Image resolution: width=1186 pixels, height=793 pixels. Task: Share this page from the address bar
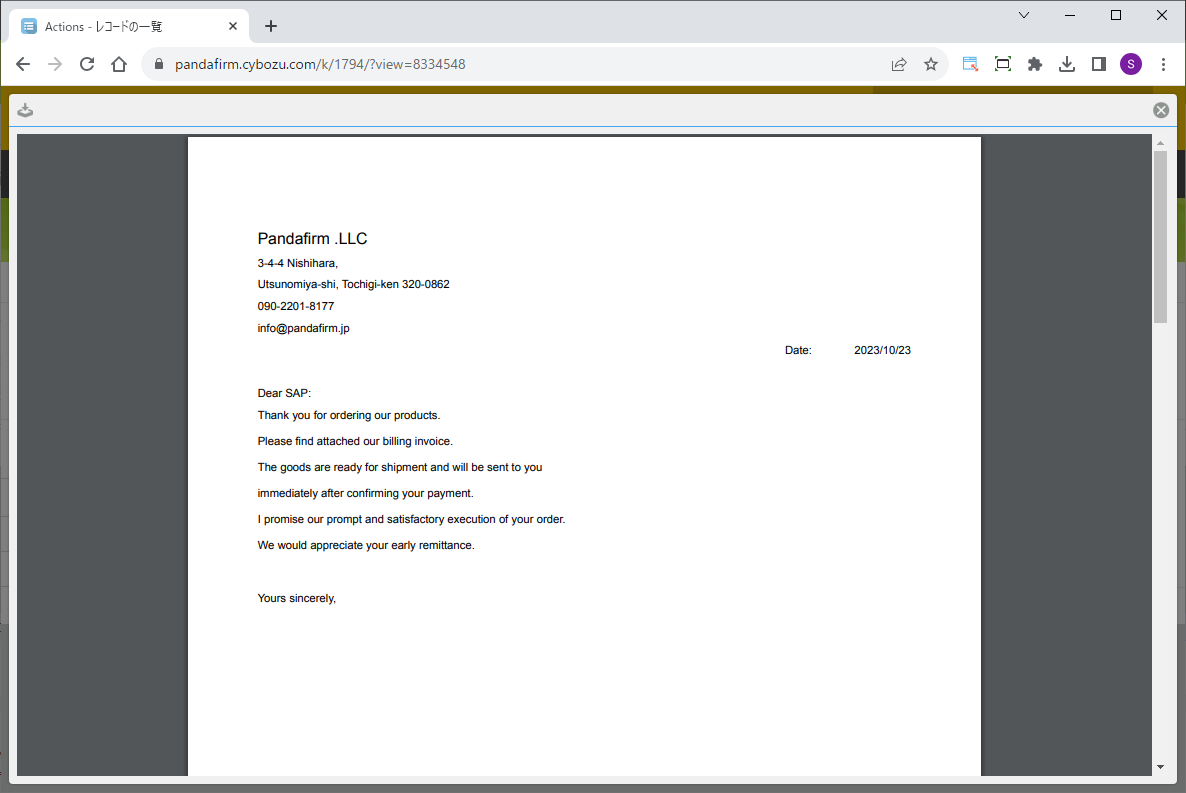pos(899,64)
